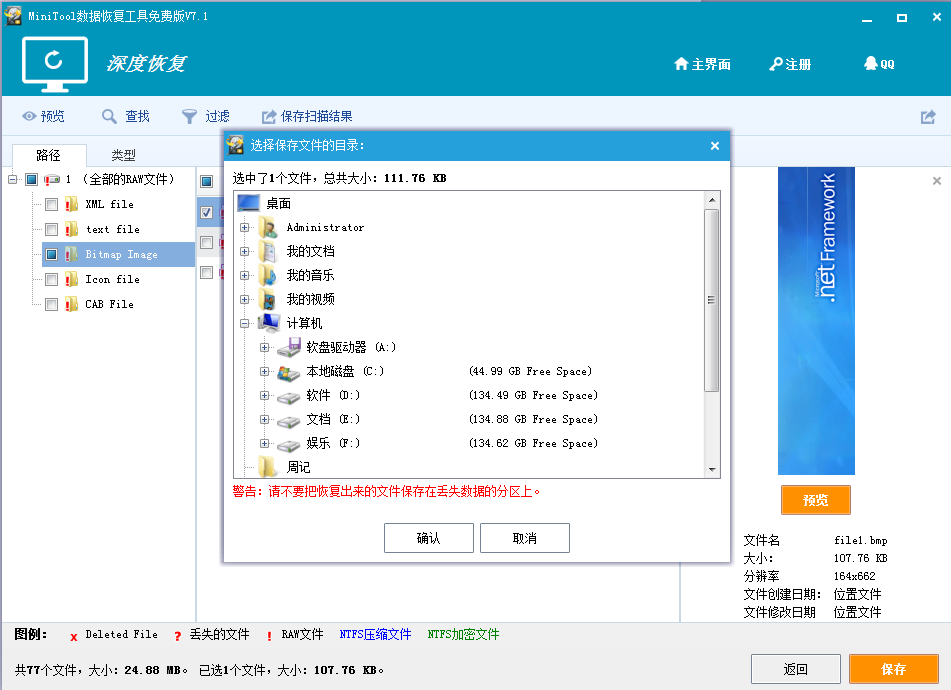Select the Icon file folder icon
The image size is (951, 690).
(72, 279)
